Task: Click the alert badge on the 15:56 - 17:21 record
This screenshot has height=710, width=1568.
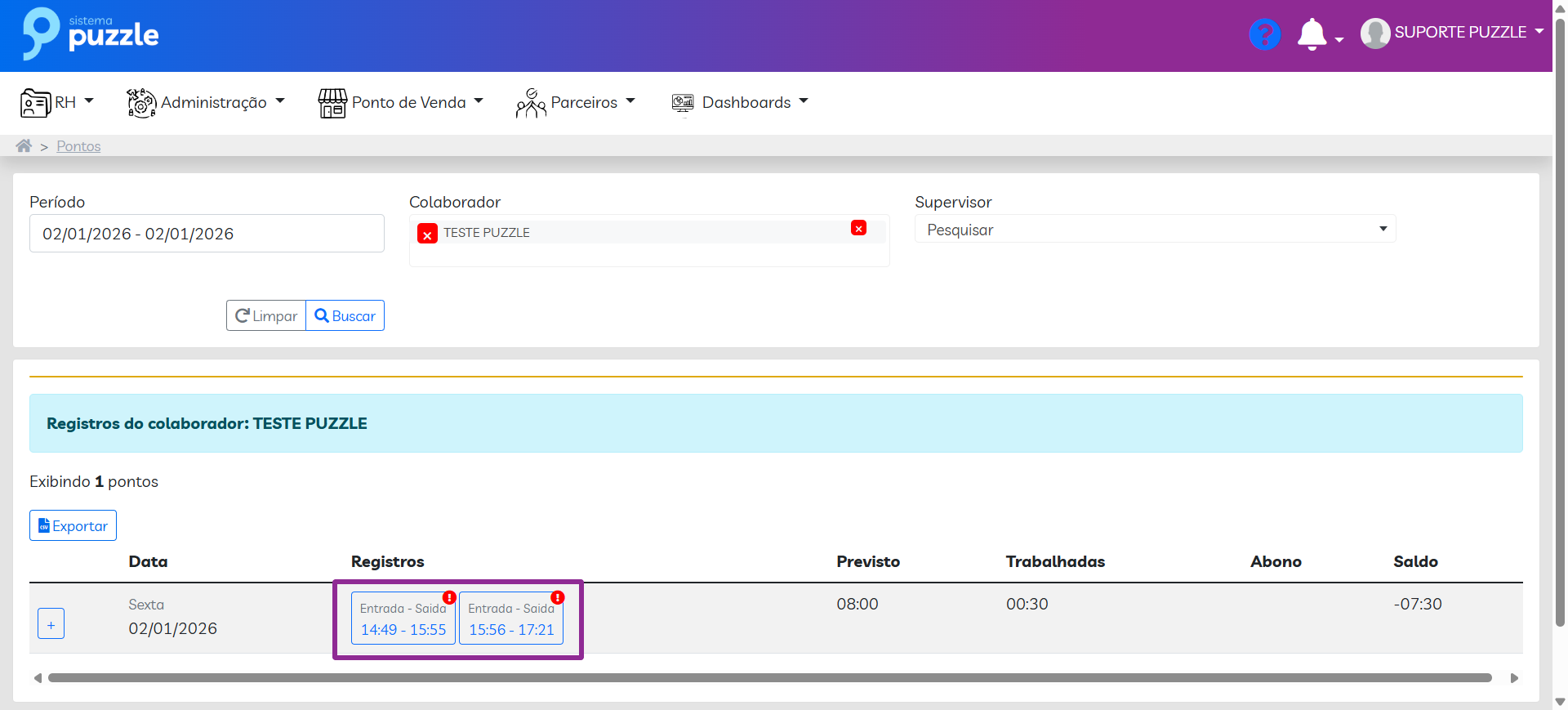Action: 558,597
